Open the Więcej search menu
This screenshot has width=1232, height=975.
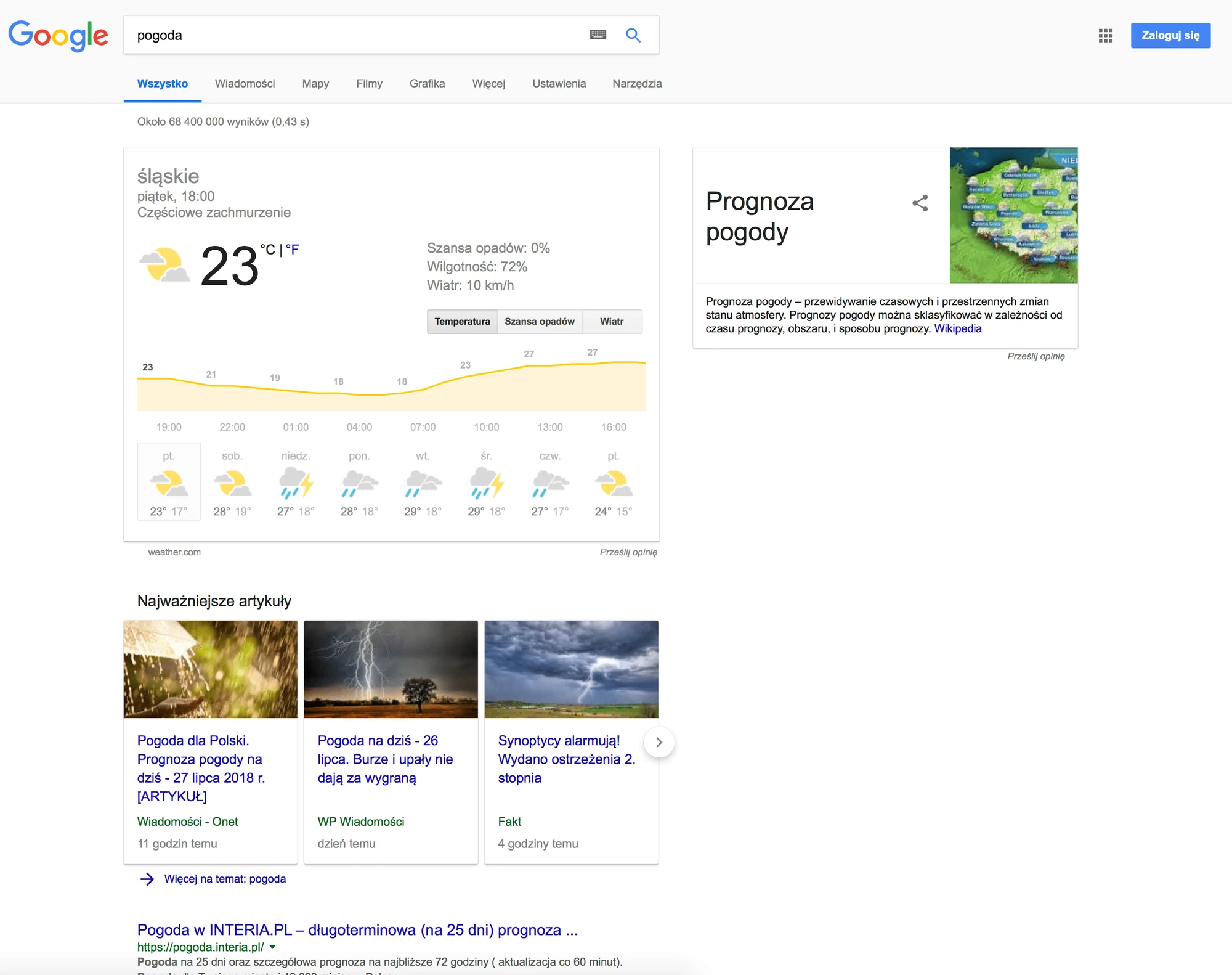pos(488,84)
